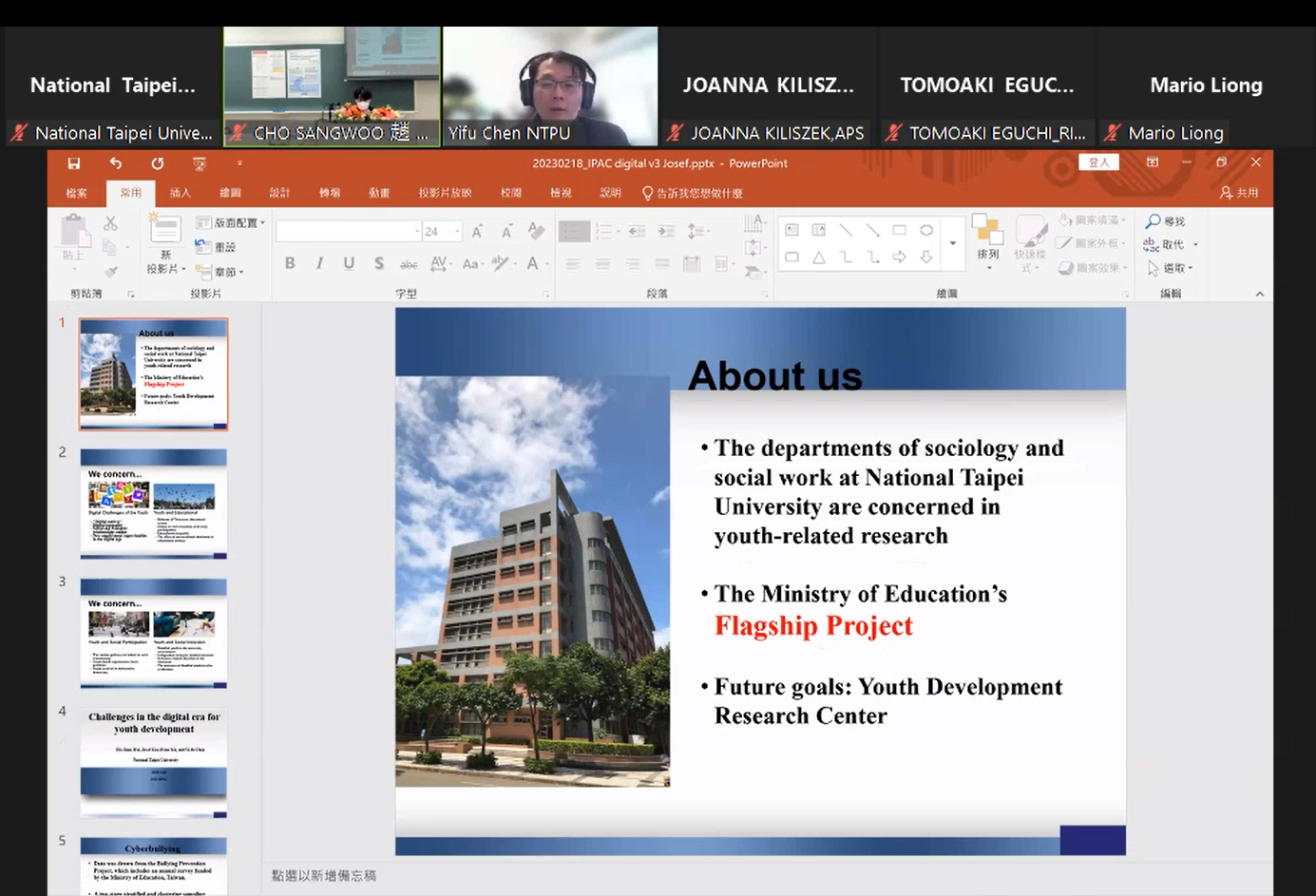
Task: Choose the rounded rectangle shape
Action: (792, 257)
